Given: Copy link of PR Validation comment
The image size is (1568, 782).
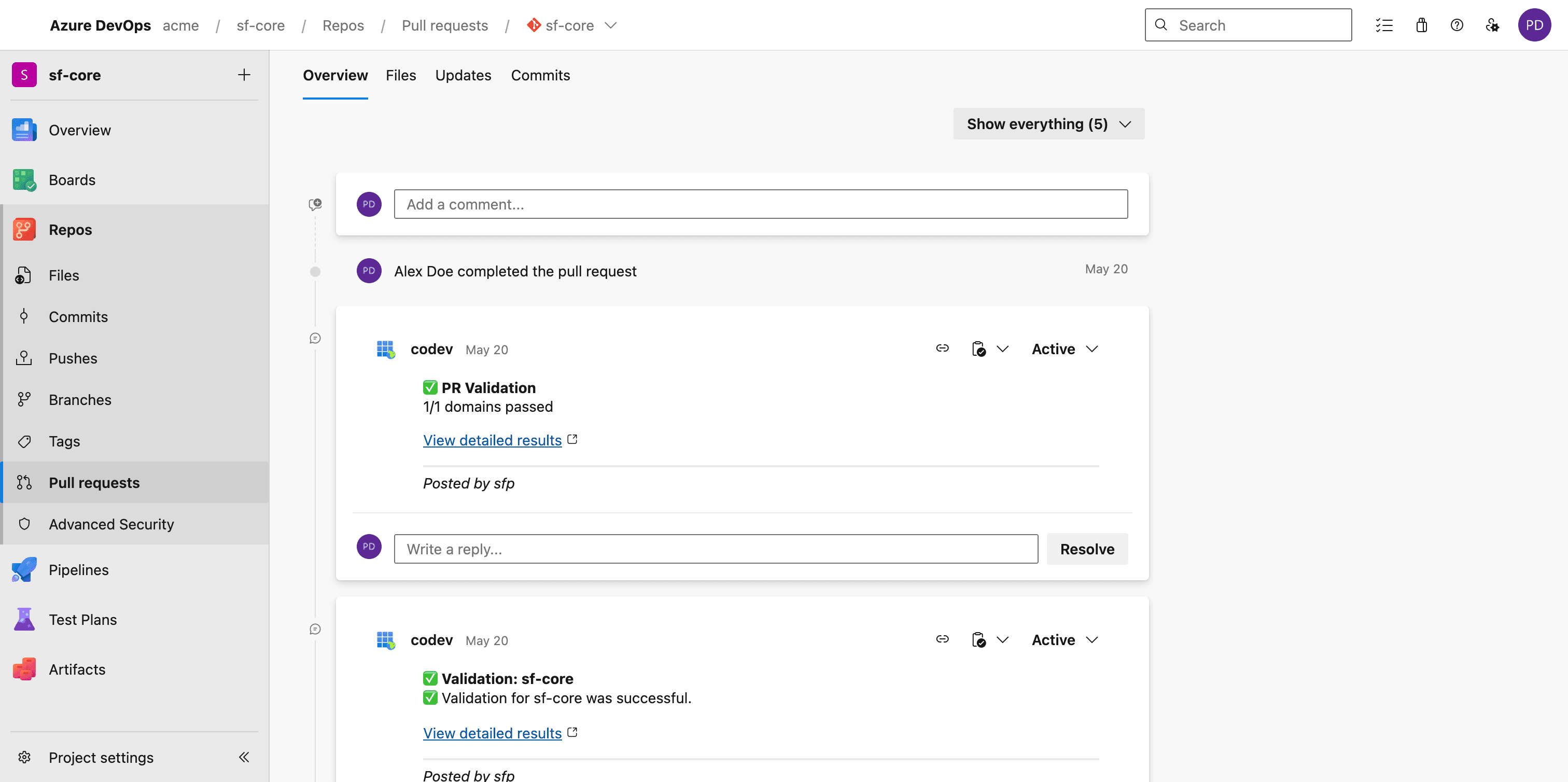Looking at the screenshot, I should click(942, 348).
